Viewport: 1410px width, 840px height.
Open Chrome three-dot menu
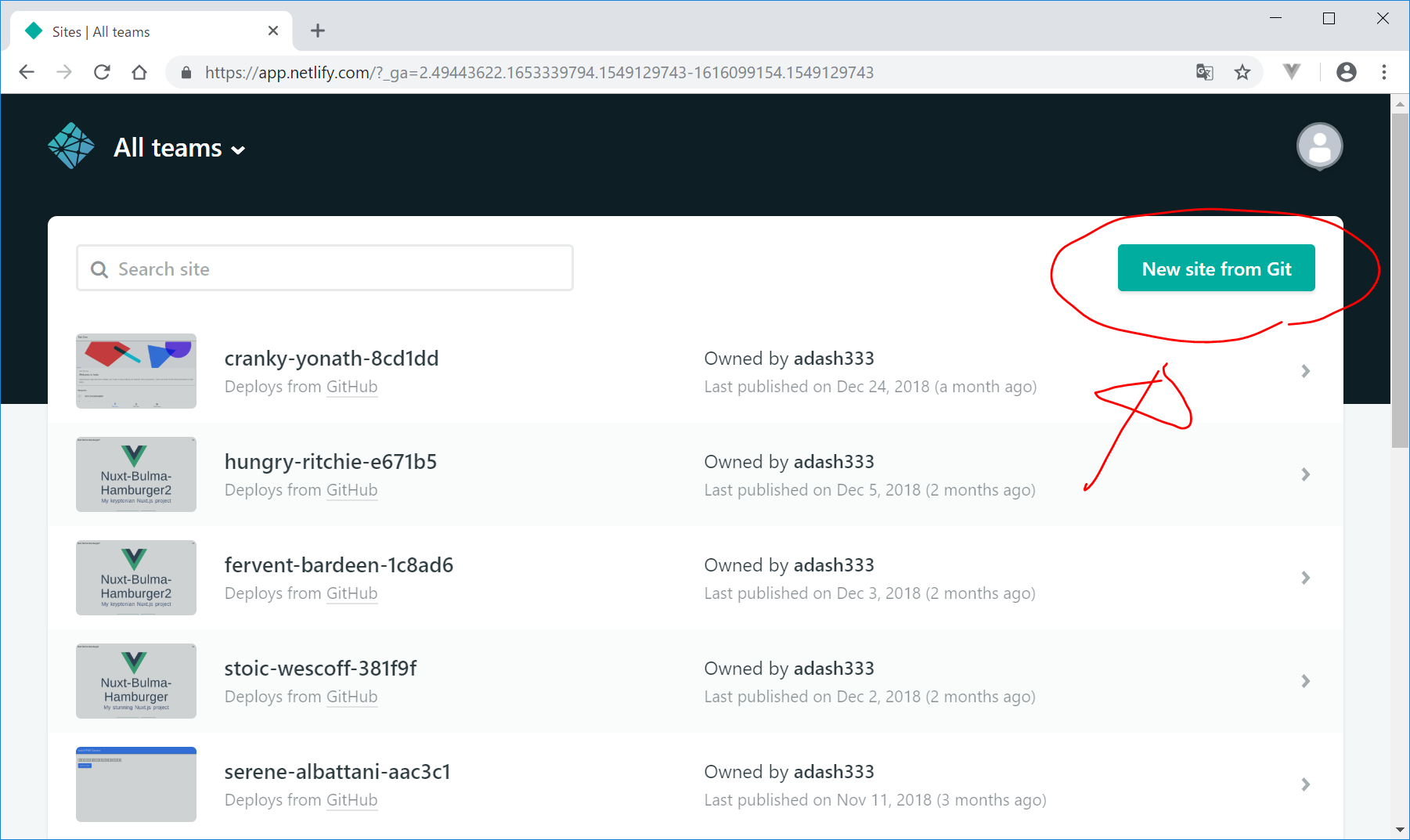click(1384, 73)
